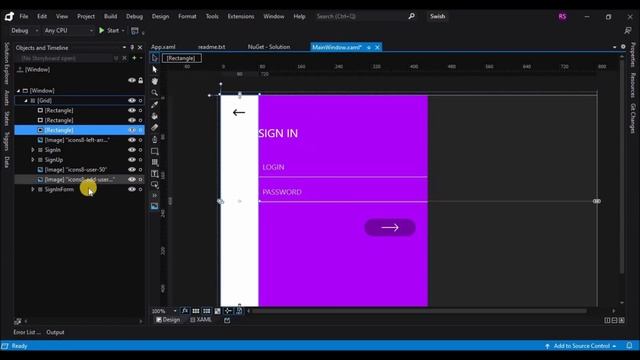Viewport: 640px width, 360px height.
Task: Select the Paint Bucket tool
Action: (x=155, y=116)
